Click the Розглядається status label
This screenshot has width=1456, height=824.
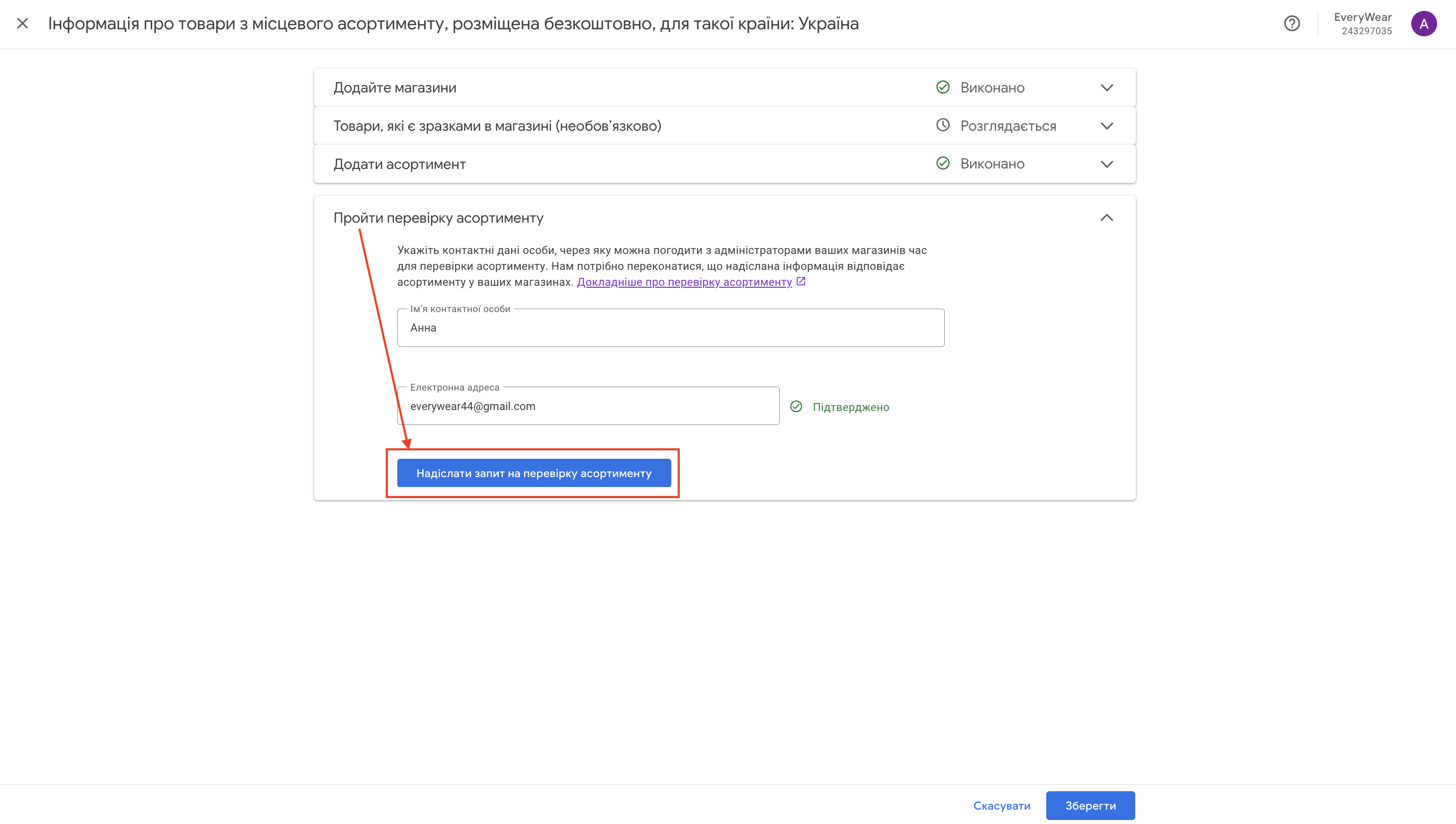(x=1007, y=126)
